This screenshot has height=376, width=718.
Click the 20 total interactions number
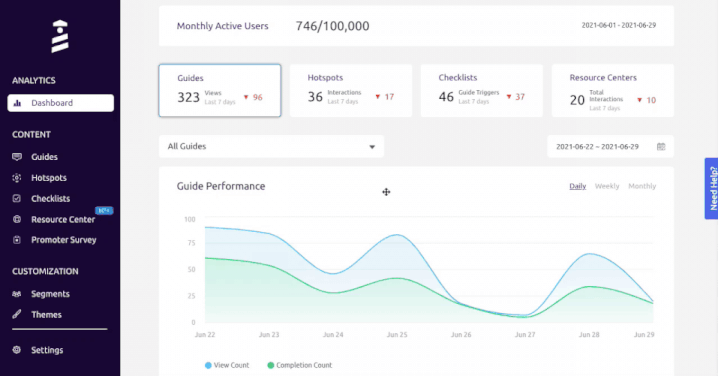pos(577,100)
